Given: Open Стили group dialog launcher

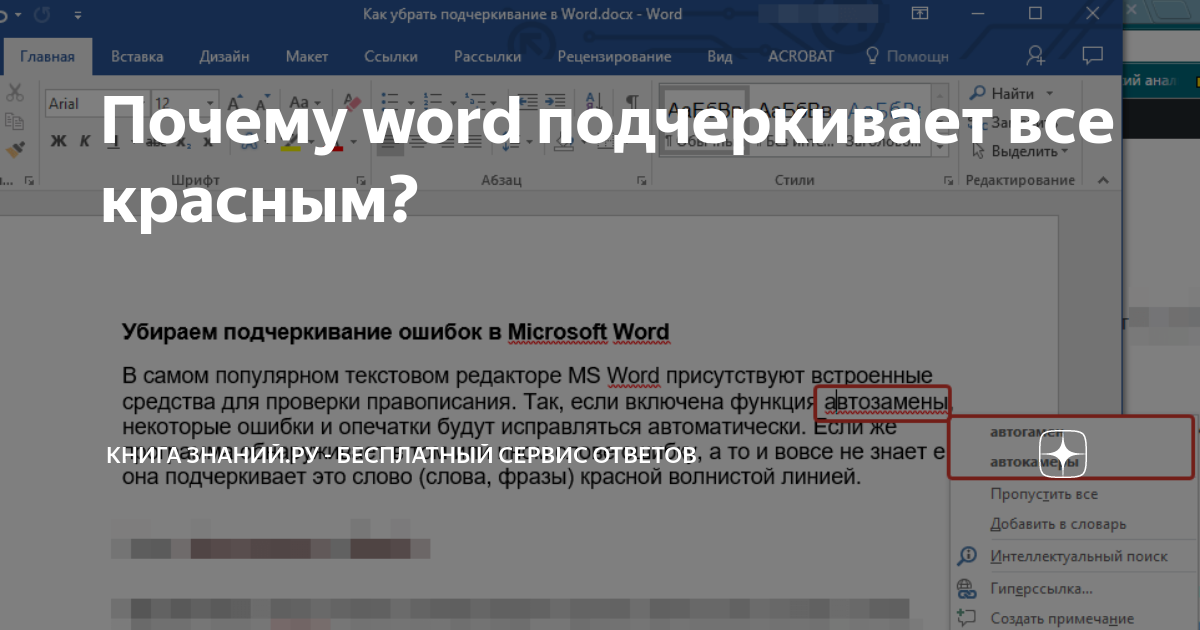Looking at the screenshot, I should (948, 181).
